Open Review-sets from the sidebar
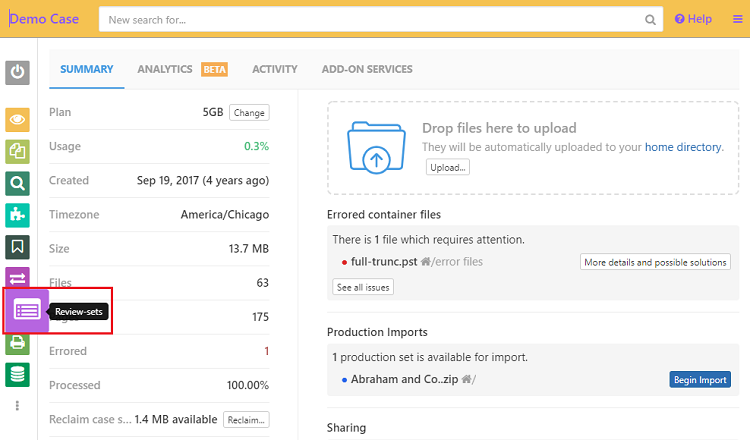Viewport: 750px width, 440px height. [x=27, y=311]
